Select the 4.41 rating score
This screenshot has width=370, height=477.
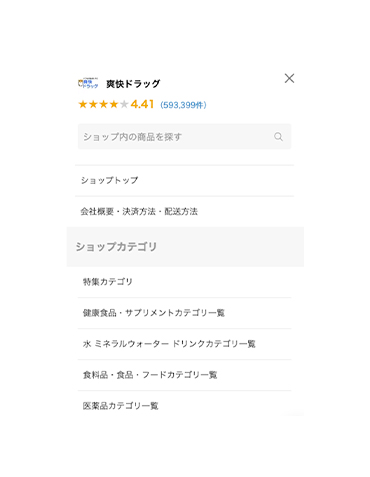tap(142, 104)
